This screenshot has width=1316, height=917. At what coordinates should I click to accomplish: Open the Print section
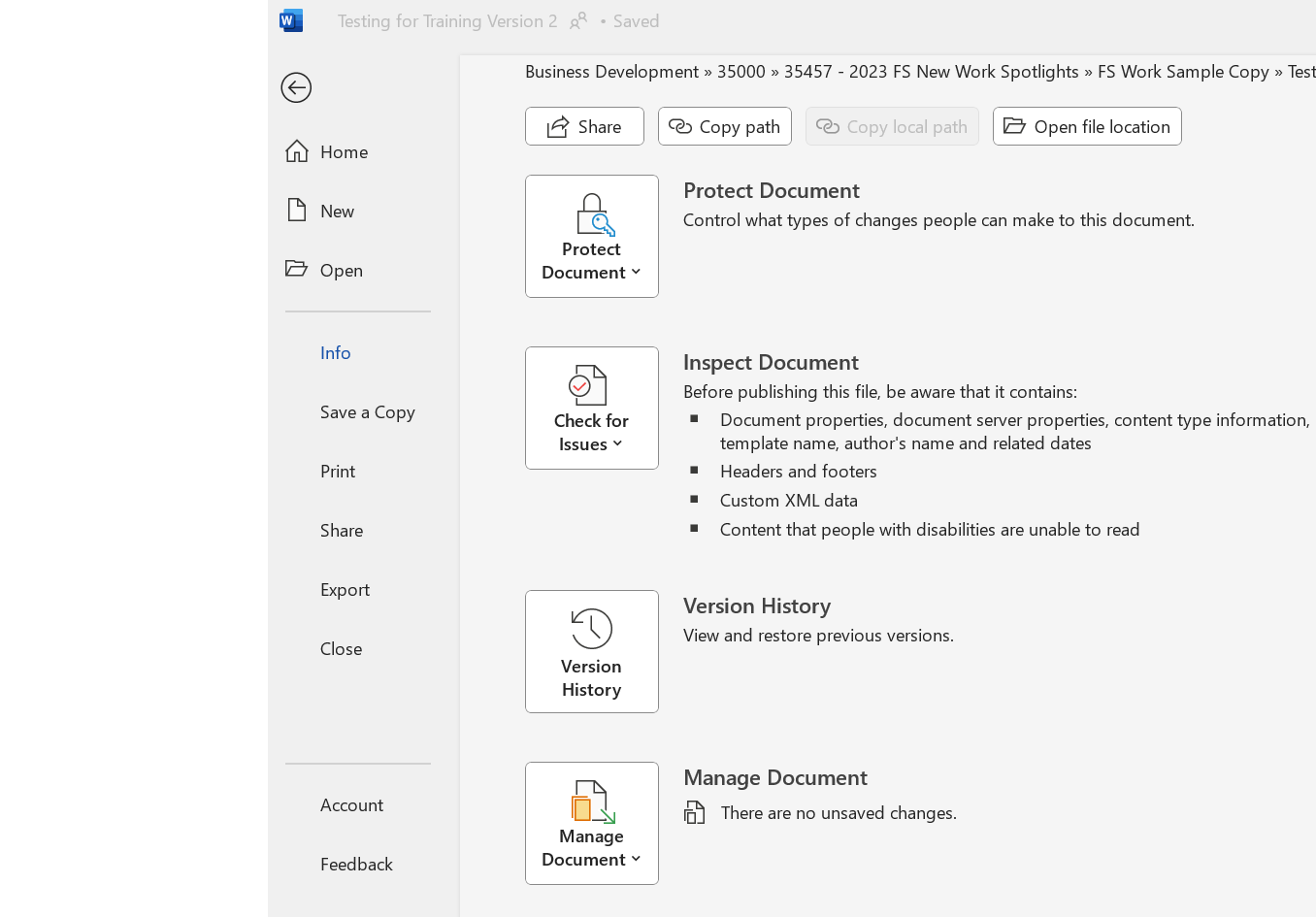pyautogui.click(x=338, y=471)
